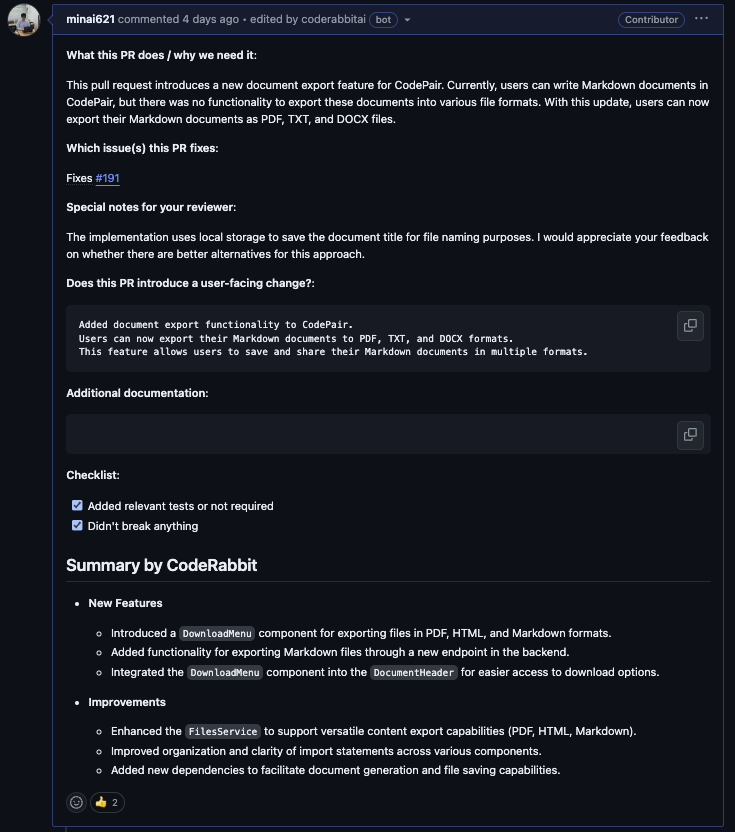
Task: Expand the 'edited by coderabbitai' history dropdown
Action: 407,20
